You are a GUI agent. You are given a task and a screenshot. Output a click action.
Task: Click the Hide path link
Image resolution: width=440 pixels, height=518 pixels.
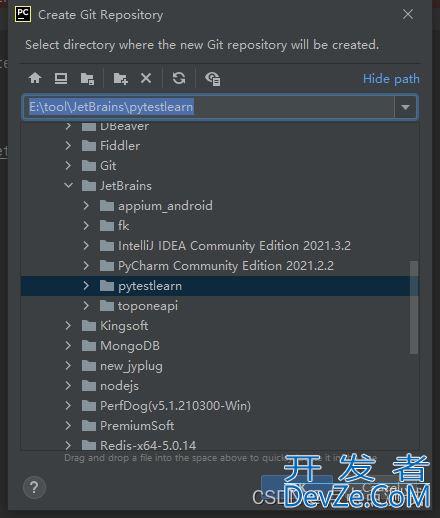point(391,79)
